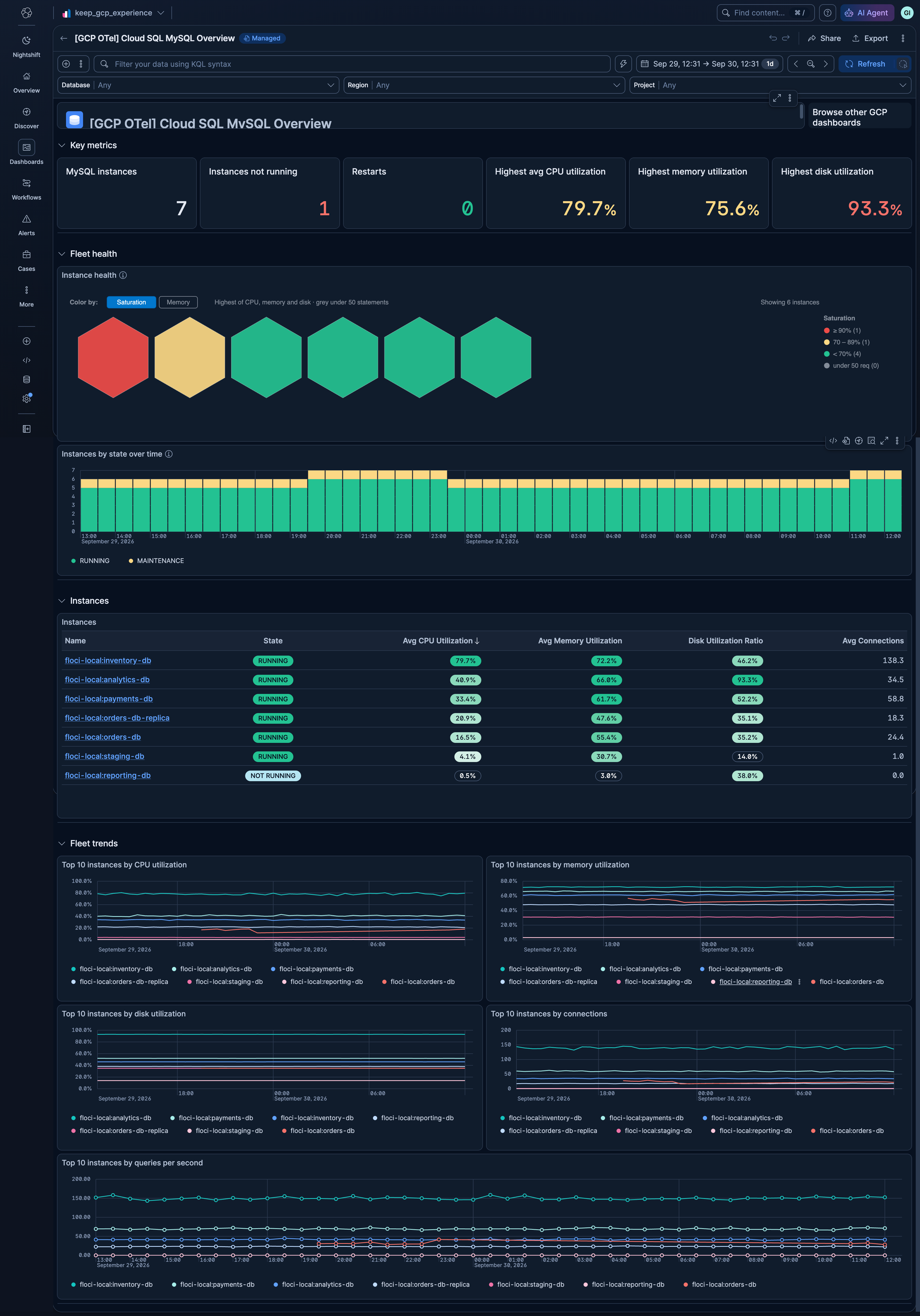Open Overview in the sidebar
The height and width of the screenshot is (1316, 920).
[26, 82]
